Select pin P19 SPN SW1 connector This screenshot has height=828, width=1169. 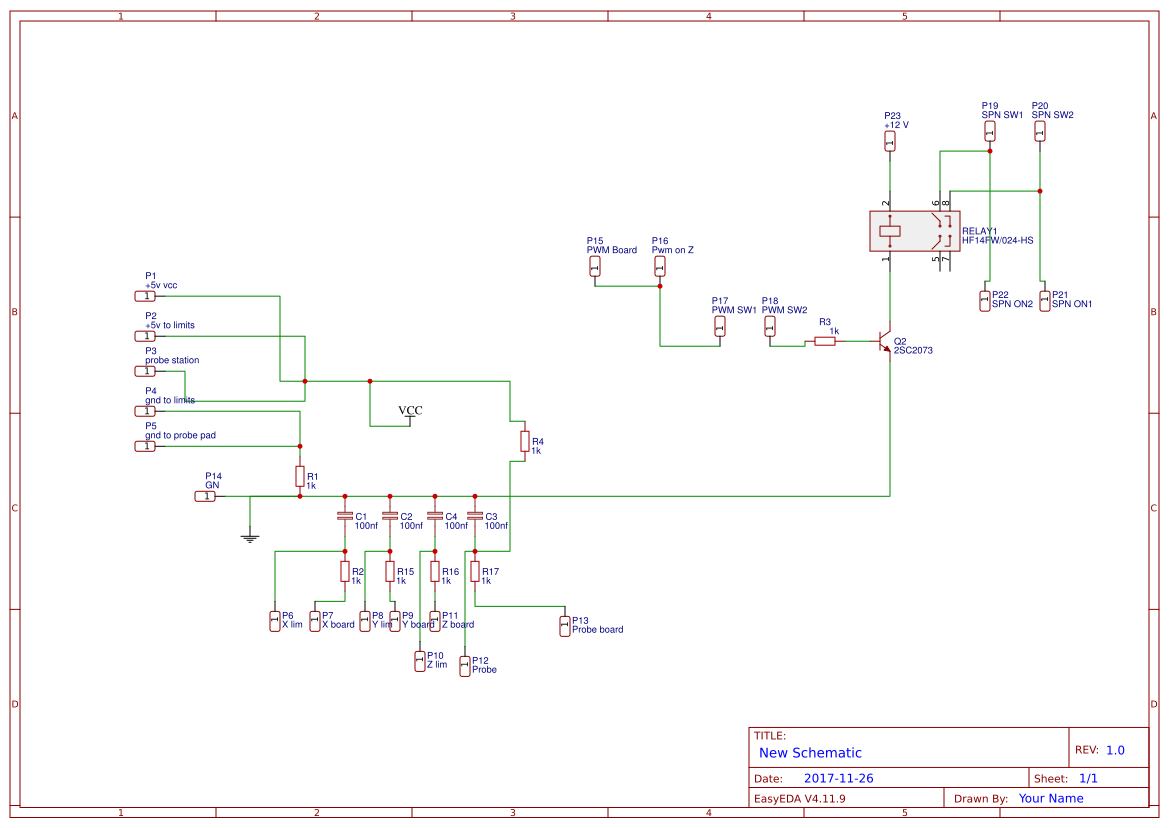(990, 131)
